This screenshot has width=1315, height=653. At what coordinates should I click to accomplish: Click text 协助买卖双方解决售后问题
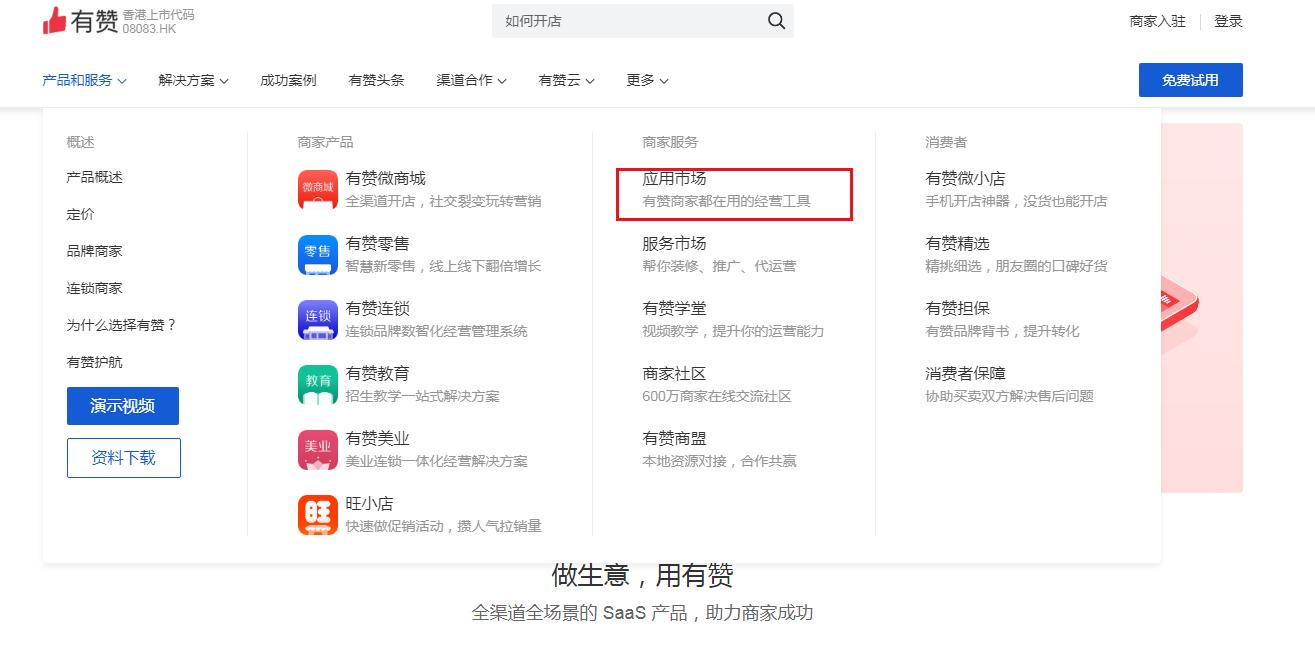click(x=1010, y=396)
